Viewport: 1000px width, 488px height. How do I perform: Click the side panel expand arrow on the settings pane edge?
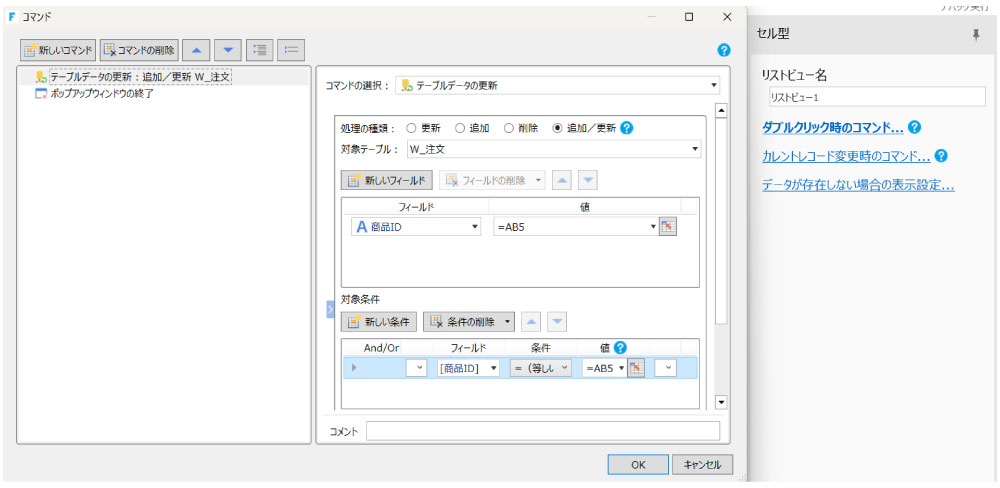click(x=330, y=310)
